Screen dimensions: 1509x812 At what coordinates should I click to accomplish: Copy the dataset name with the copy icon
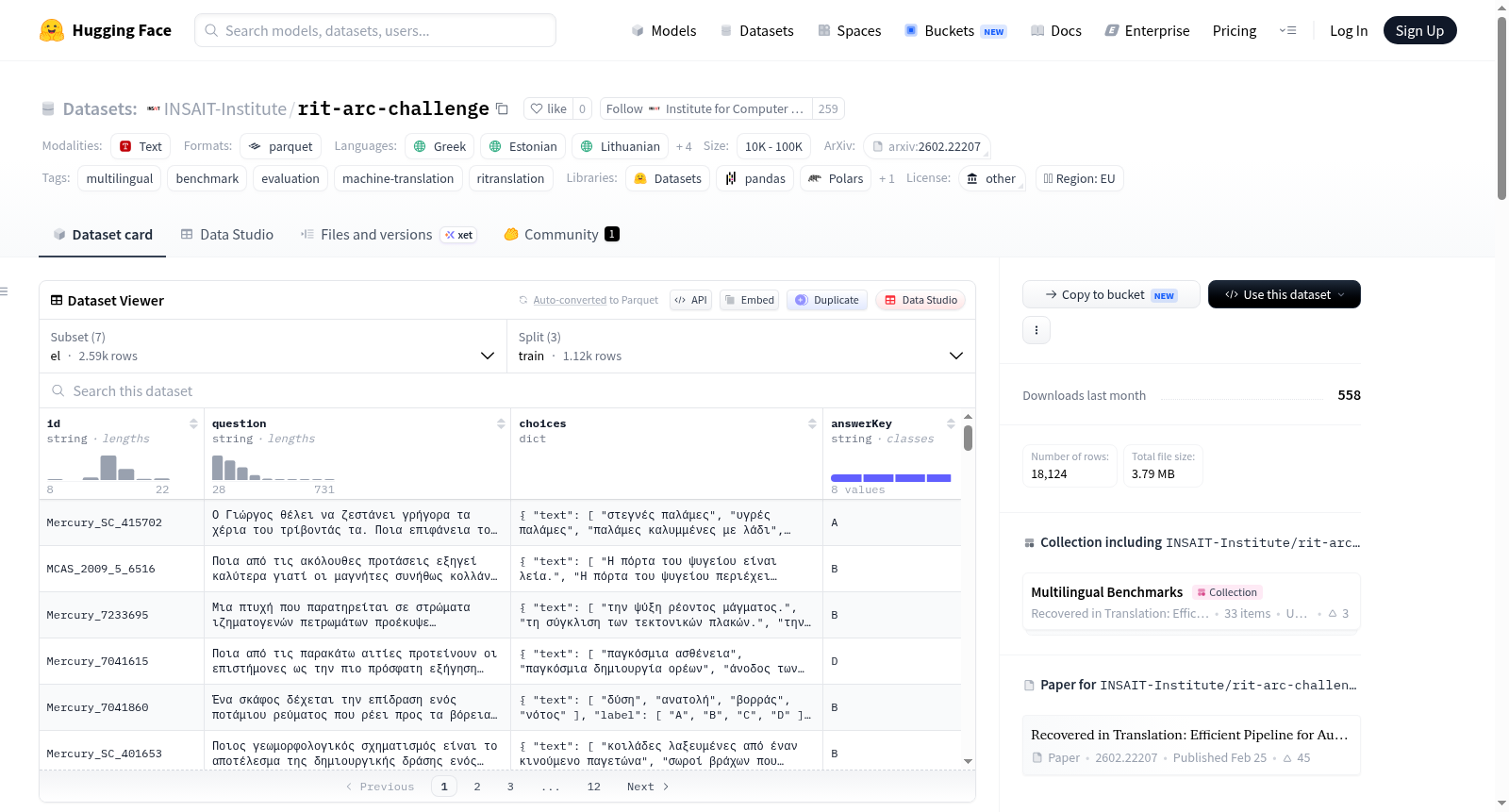pos(503,108)
